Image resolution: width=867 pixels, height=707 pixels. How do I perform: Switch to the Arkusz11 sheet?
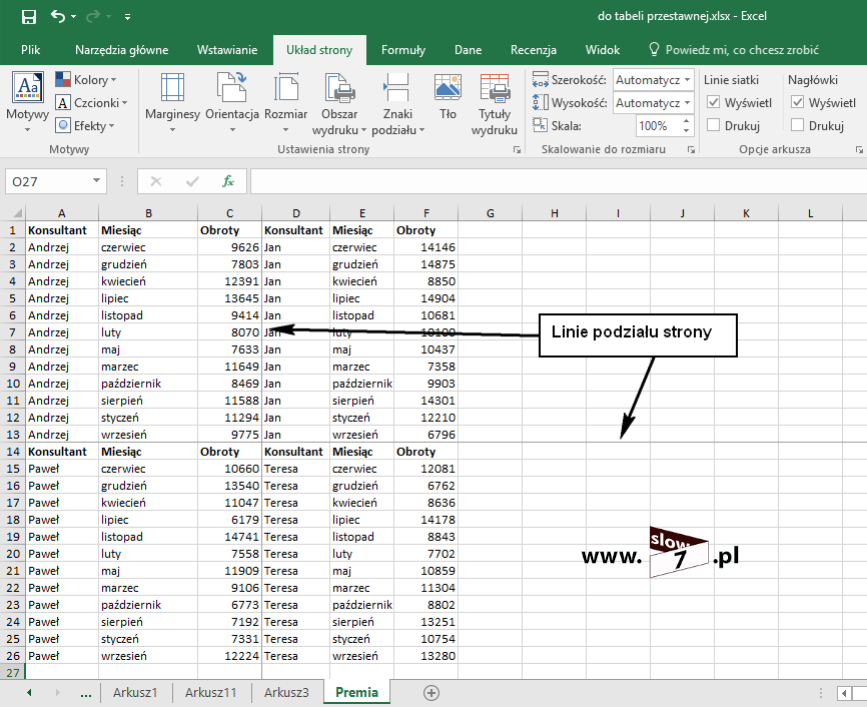[211, 693]
